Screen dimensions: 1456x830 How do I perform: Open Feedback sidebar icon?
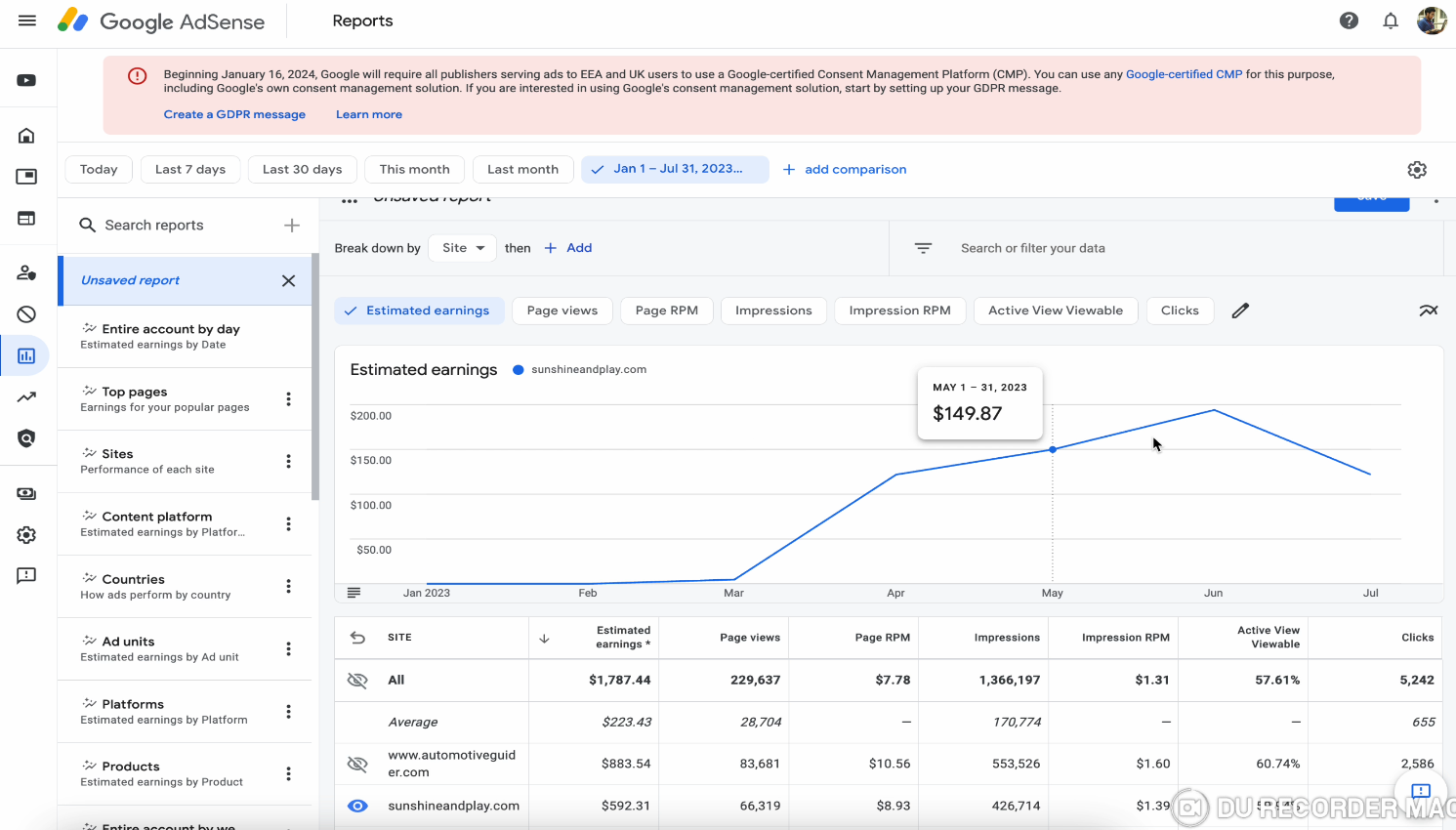click(x=26, y=576)
